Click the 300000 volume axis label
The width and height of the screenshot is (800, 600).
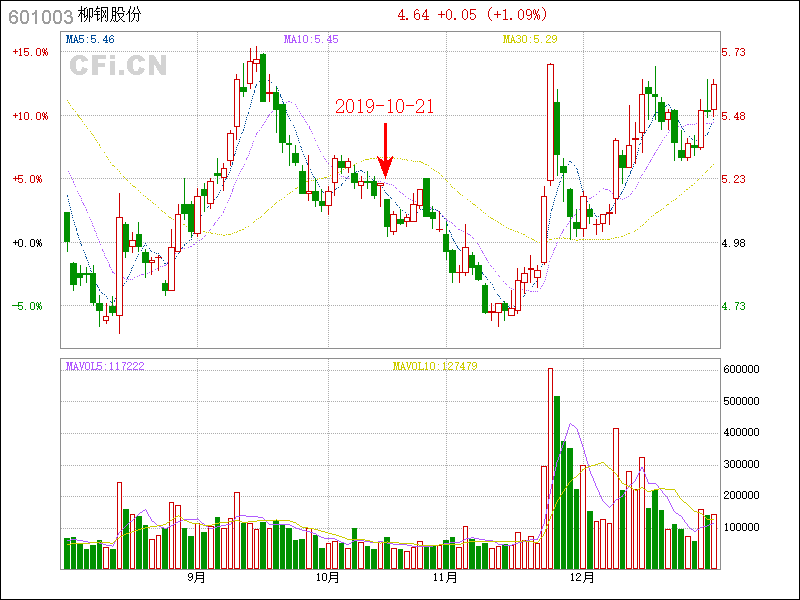[x=741, y=464]
